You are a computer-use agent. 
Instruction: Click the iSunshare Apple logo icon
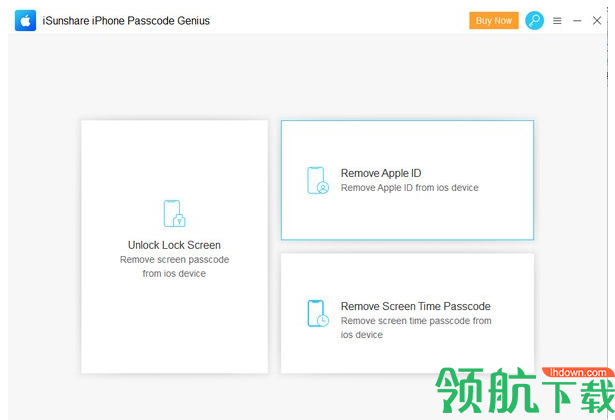(x=25, y=20)
